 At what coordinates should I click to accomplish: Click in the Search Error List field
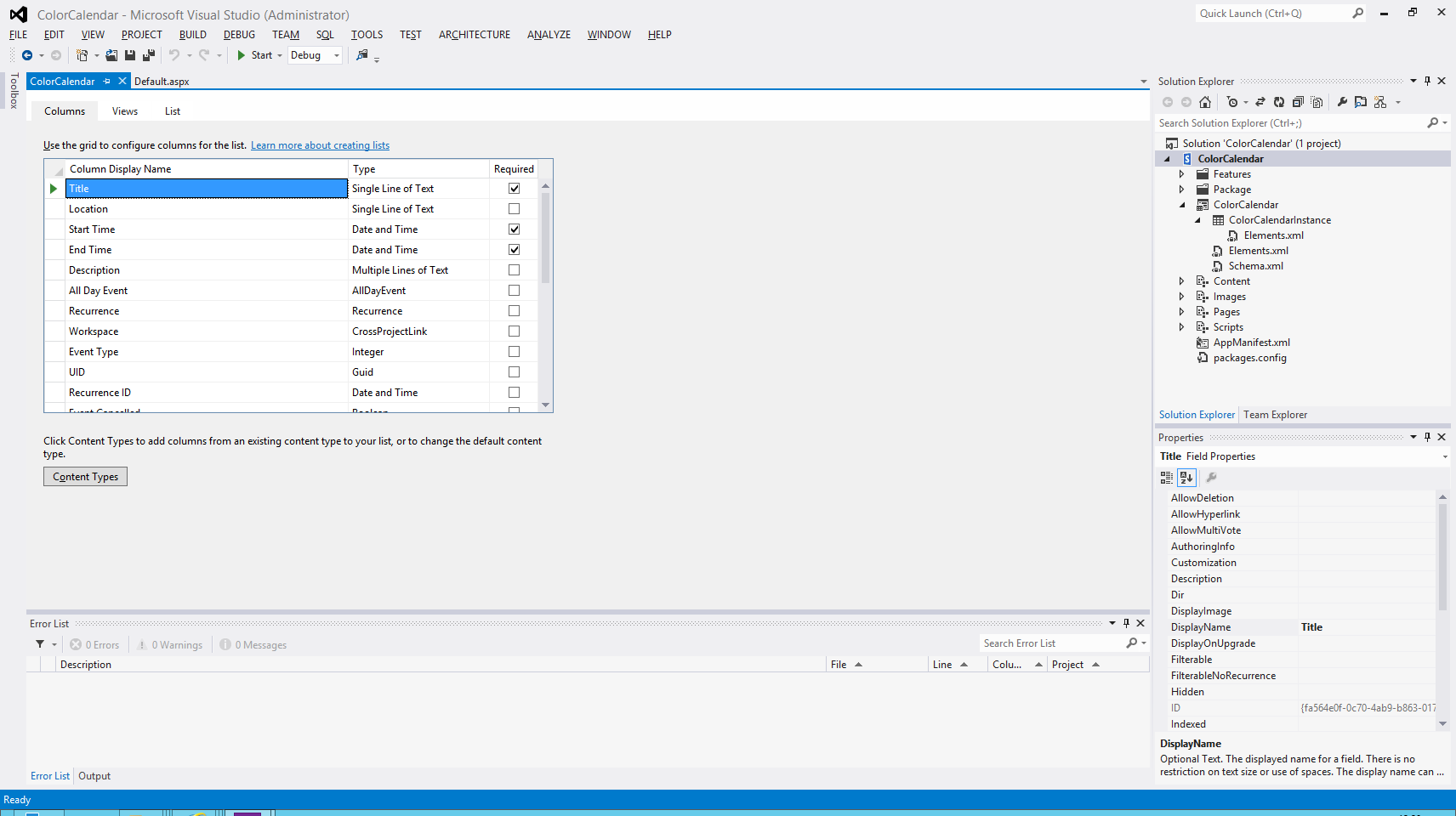1052,643
